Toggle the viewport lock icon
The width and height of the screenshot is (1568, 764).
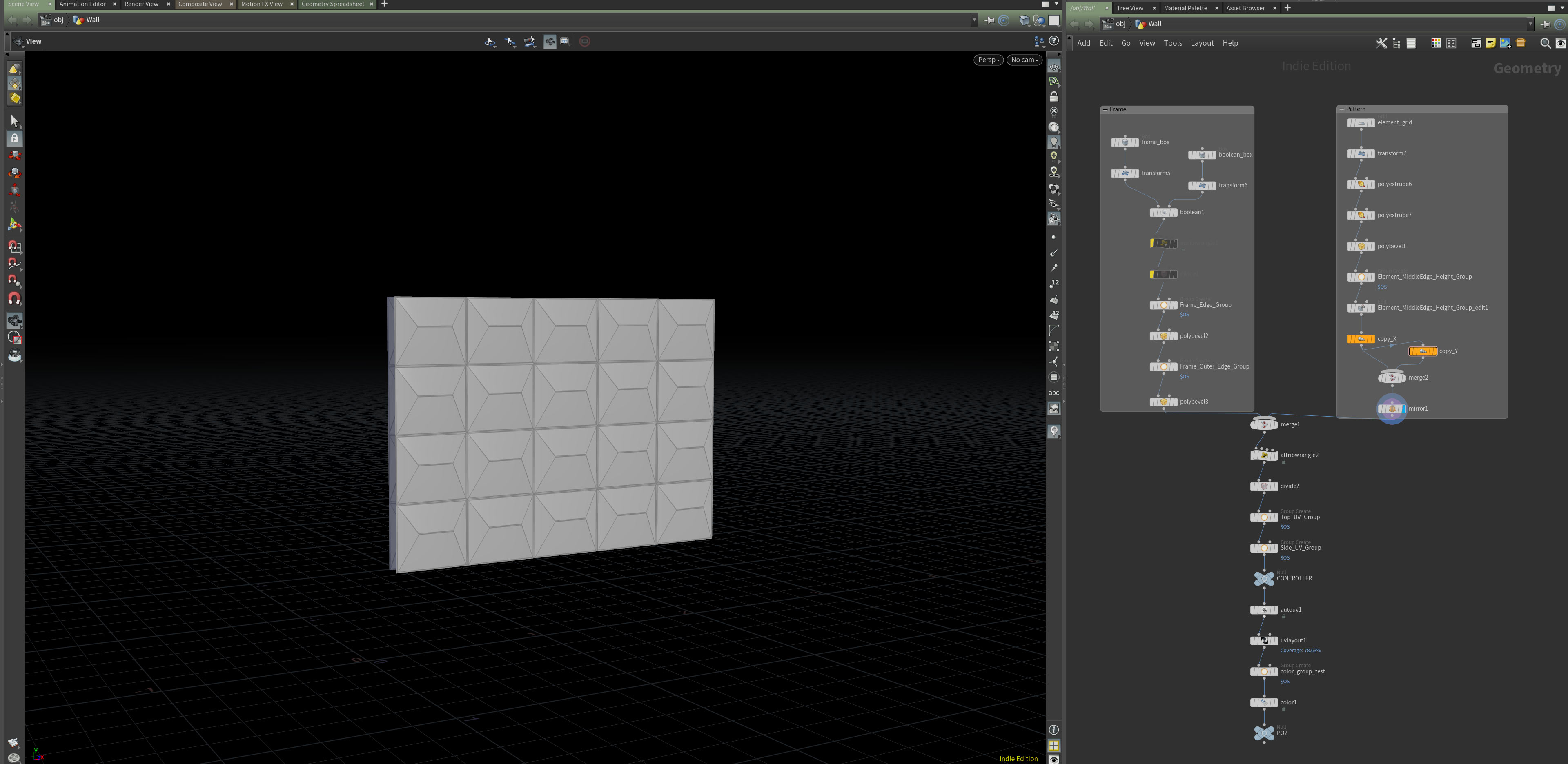[x=1053, y=97]
